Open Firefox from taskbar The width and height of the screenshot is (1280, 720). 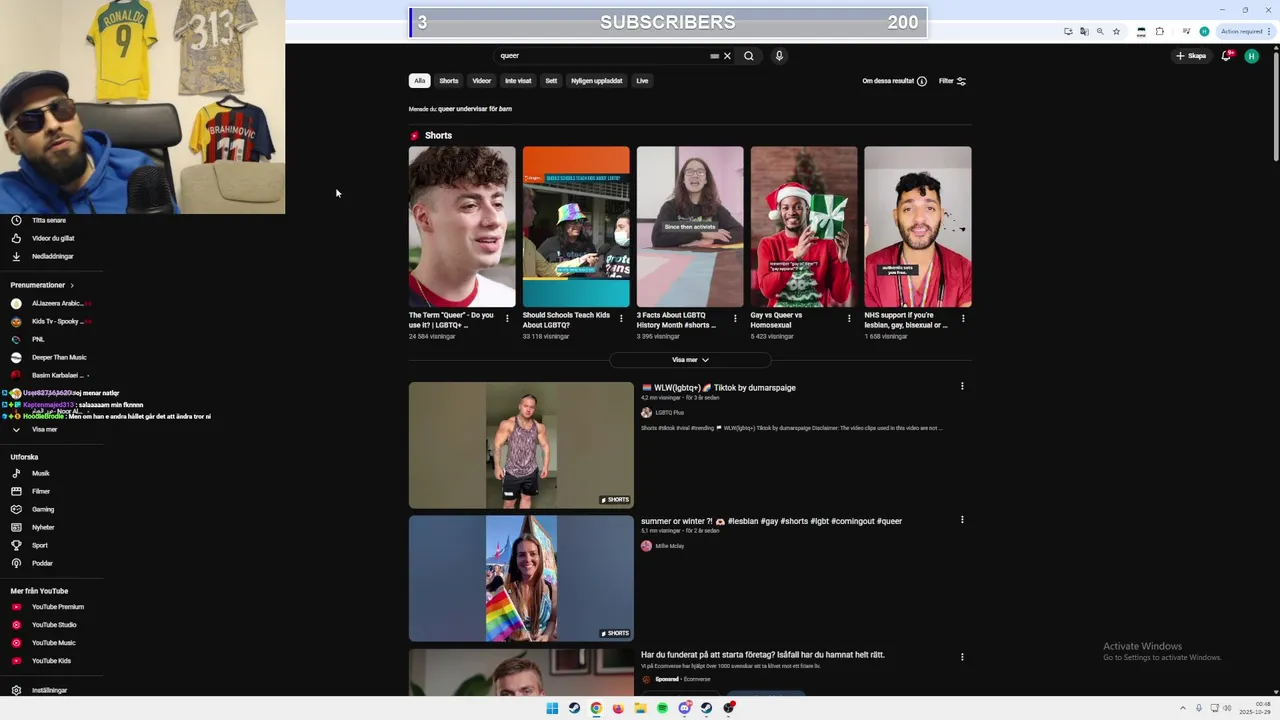[x=618, y=708]
